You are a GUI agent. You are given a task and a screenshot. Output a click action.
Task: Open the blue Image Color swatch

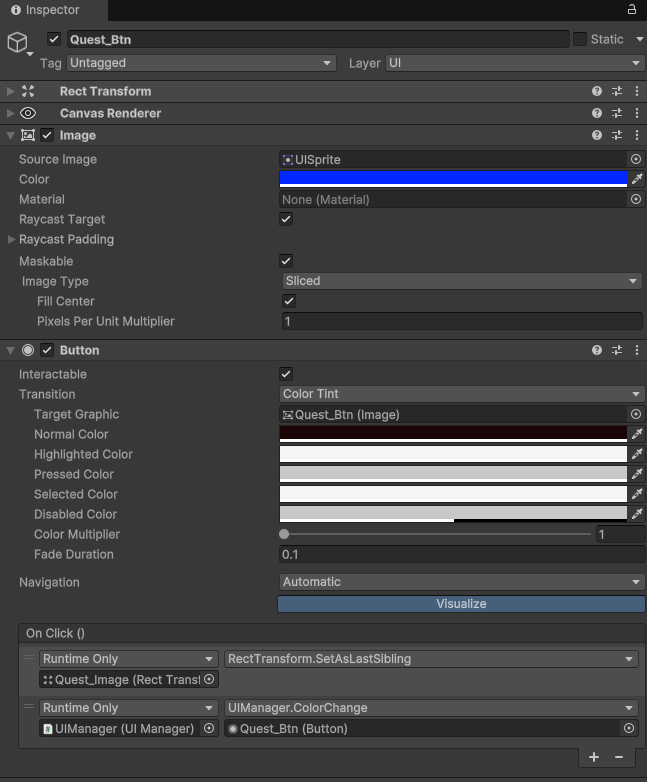coord(453,179)
